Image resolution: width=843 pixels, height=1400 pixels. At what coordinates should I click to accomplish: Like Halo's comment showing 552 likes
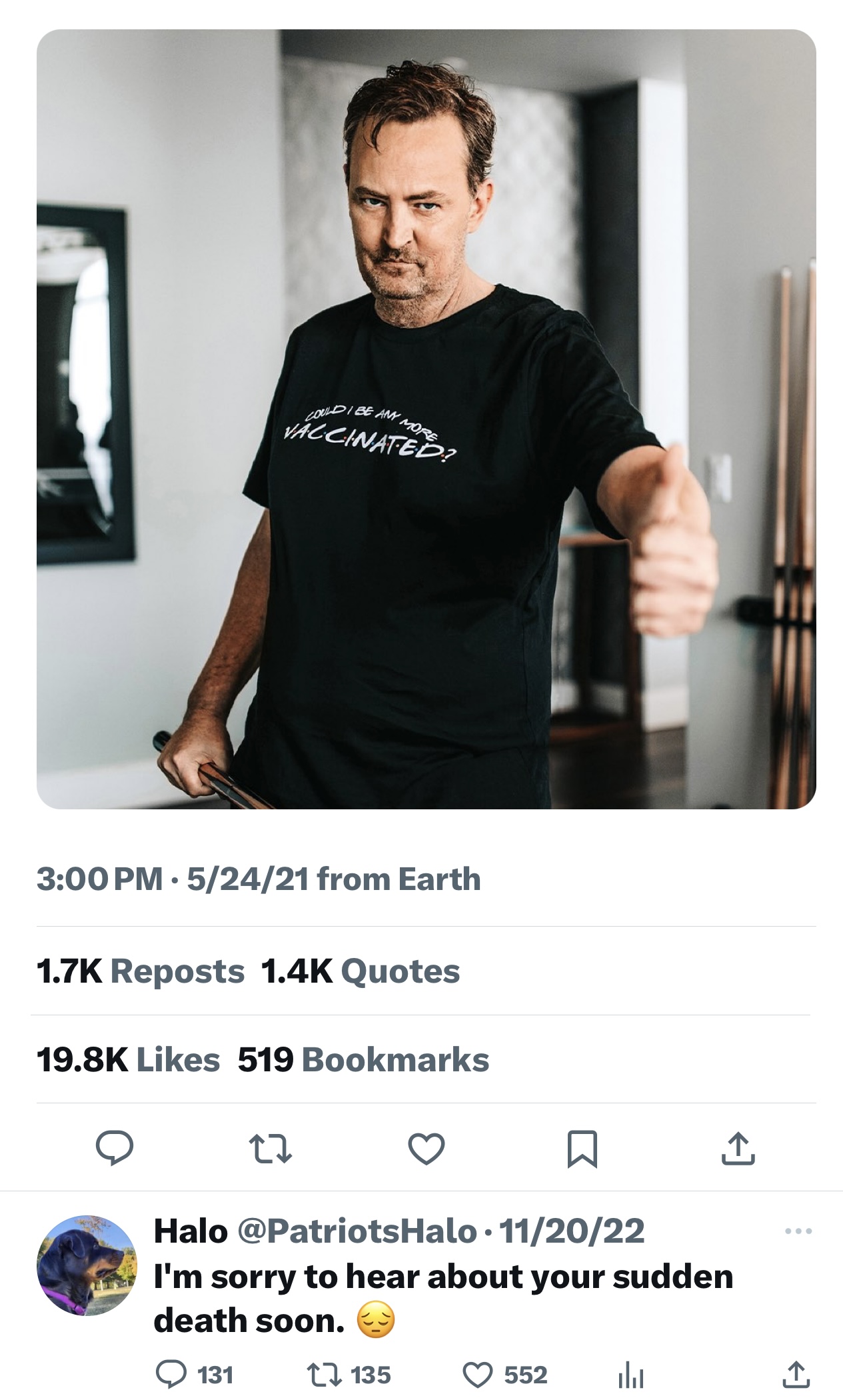(477, 1375)
